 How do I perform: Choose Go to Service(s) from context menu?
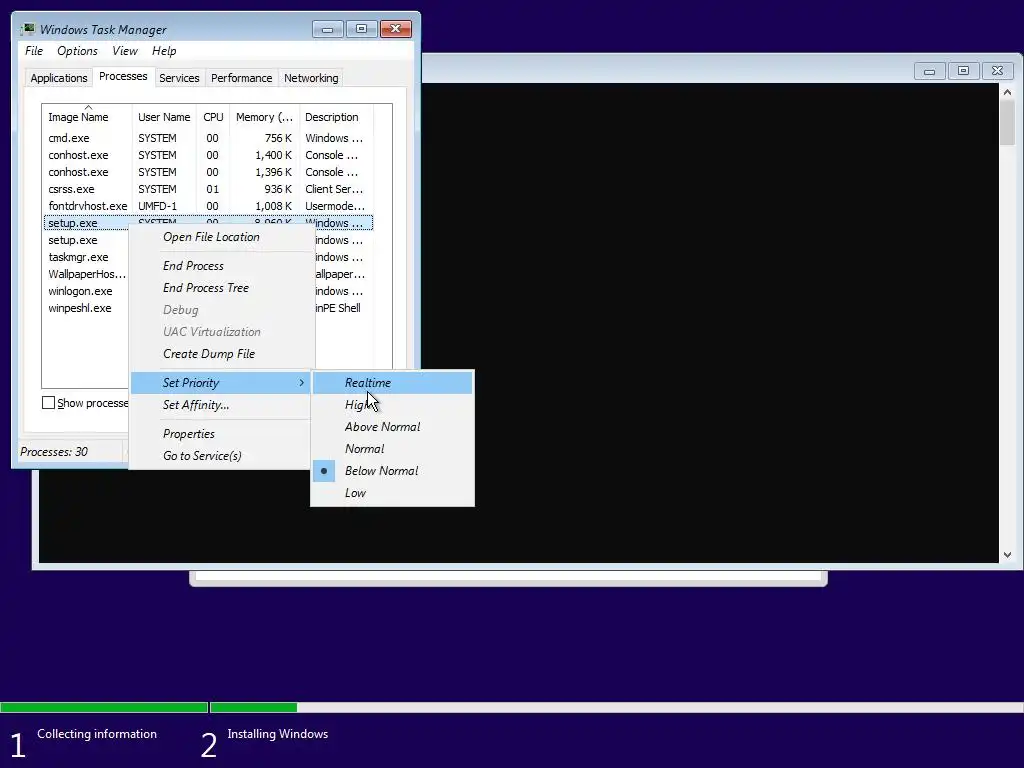tap(221, 456)
